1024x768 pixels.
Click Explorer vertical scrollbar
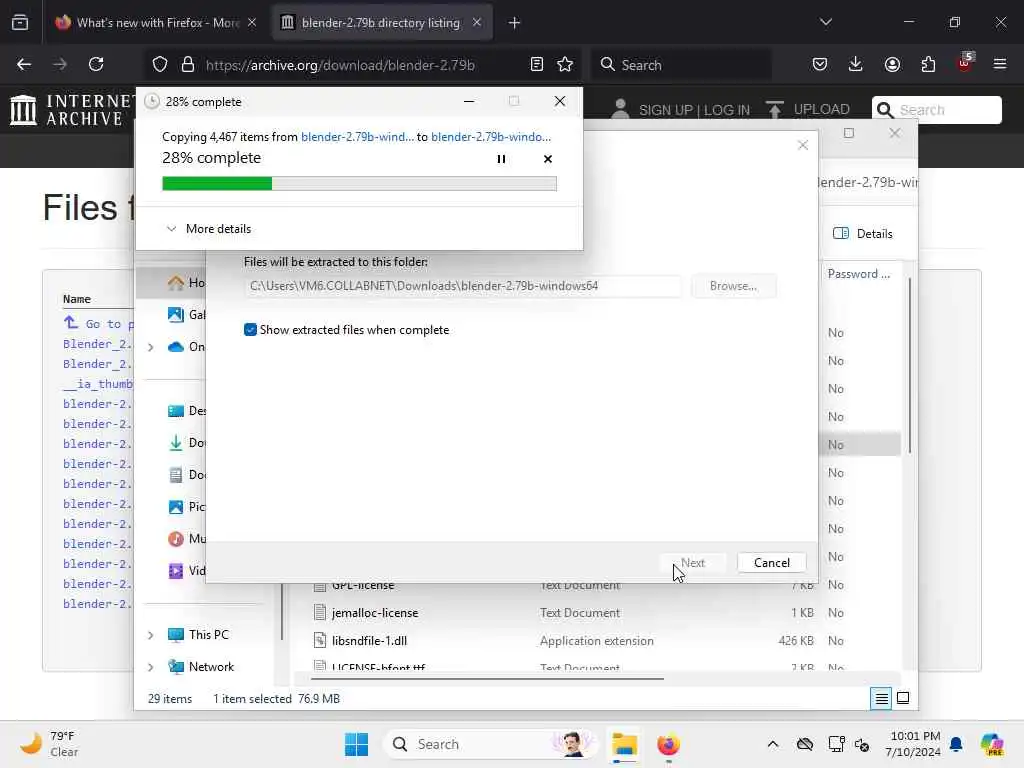pos(909,366)
